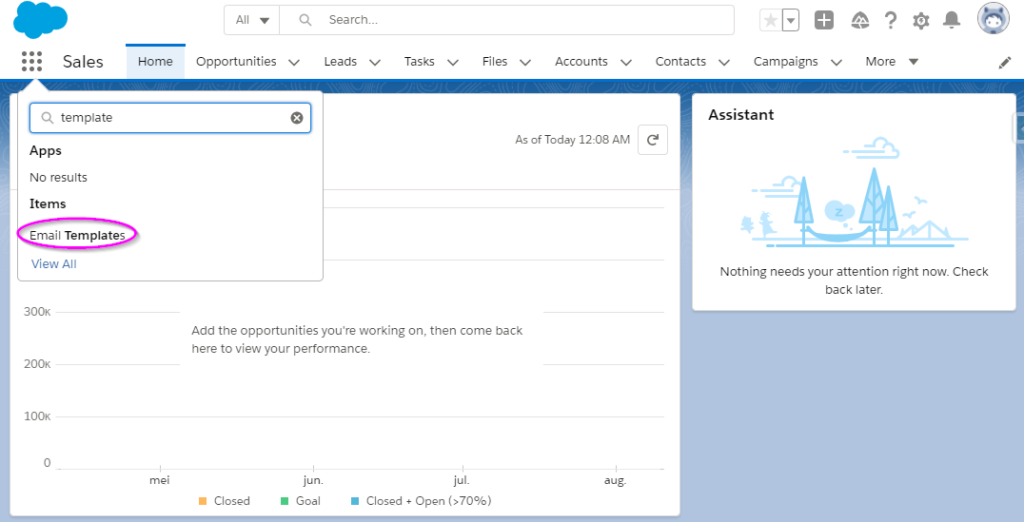Image resolution: width=1024 pixels, height=522 pixels.
Task: Open the user profile avatar
Action: tap(994, 20)
